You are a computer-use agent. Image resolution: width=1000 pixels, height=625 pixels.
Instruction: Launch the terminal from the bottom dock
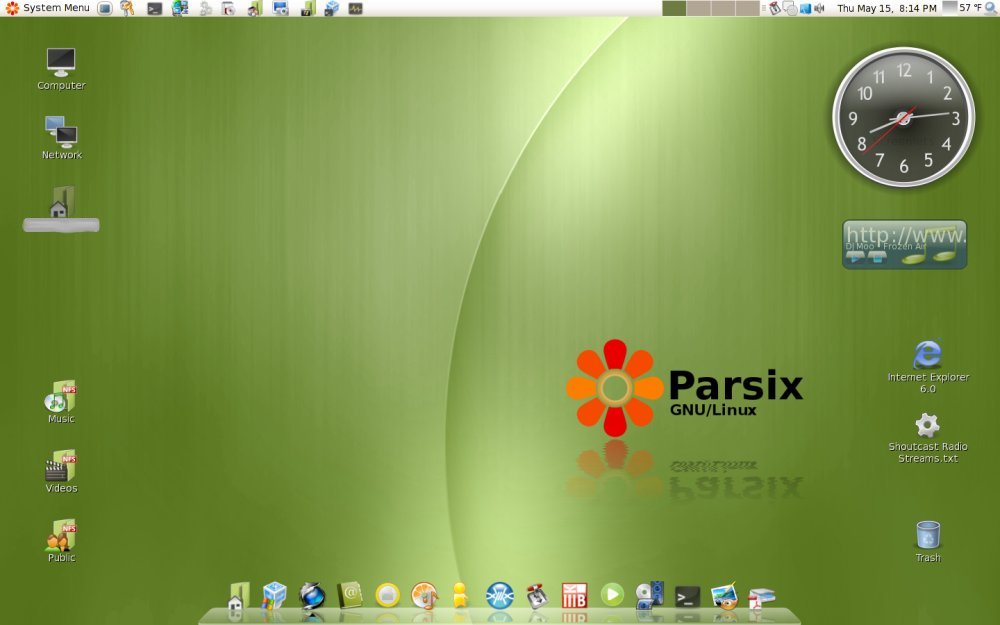688,597
